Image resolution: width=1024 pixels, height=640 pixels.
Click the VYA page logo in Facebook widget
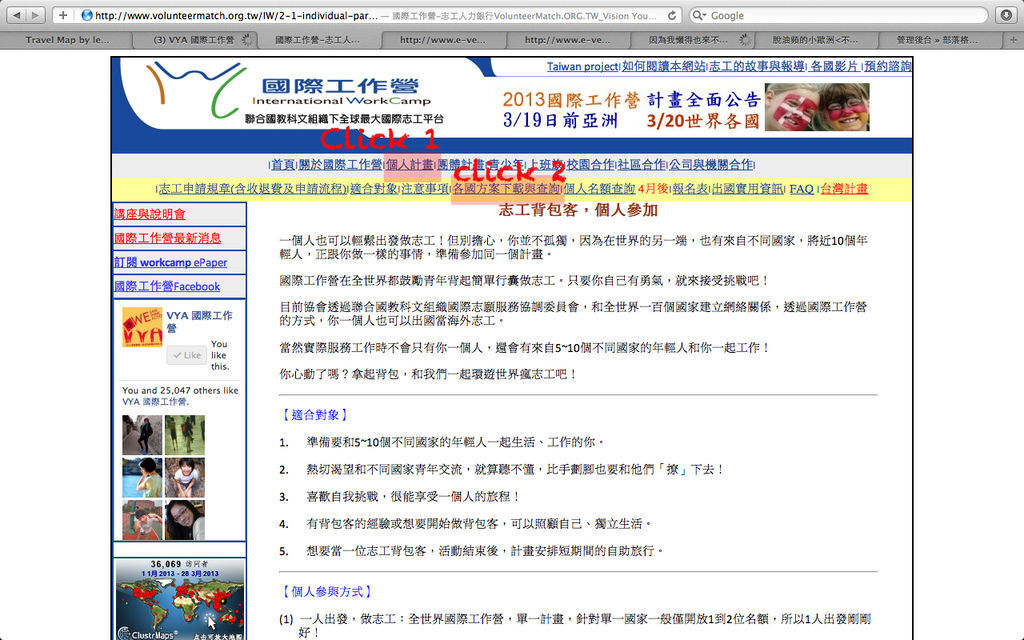point(142,327)
